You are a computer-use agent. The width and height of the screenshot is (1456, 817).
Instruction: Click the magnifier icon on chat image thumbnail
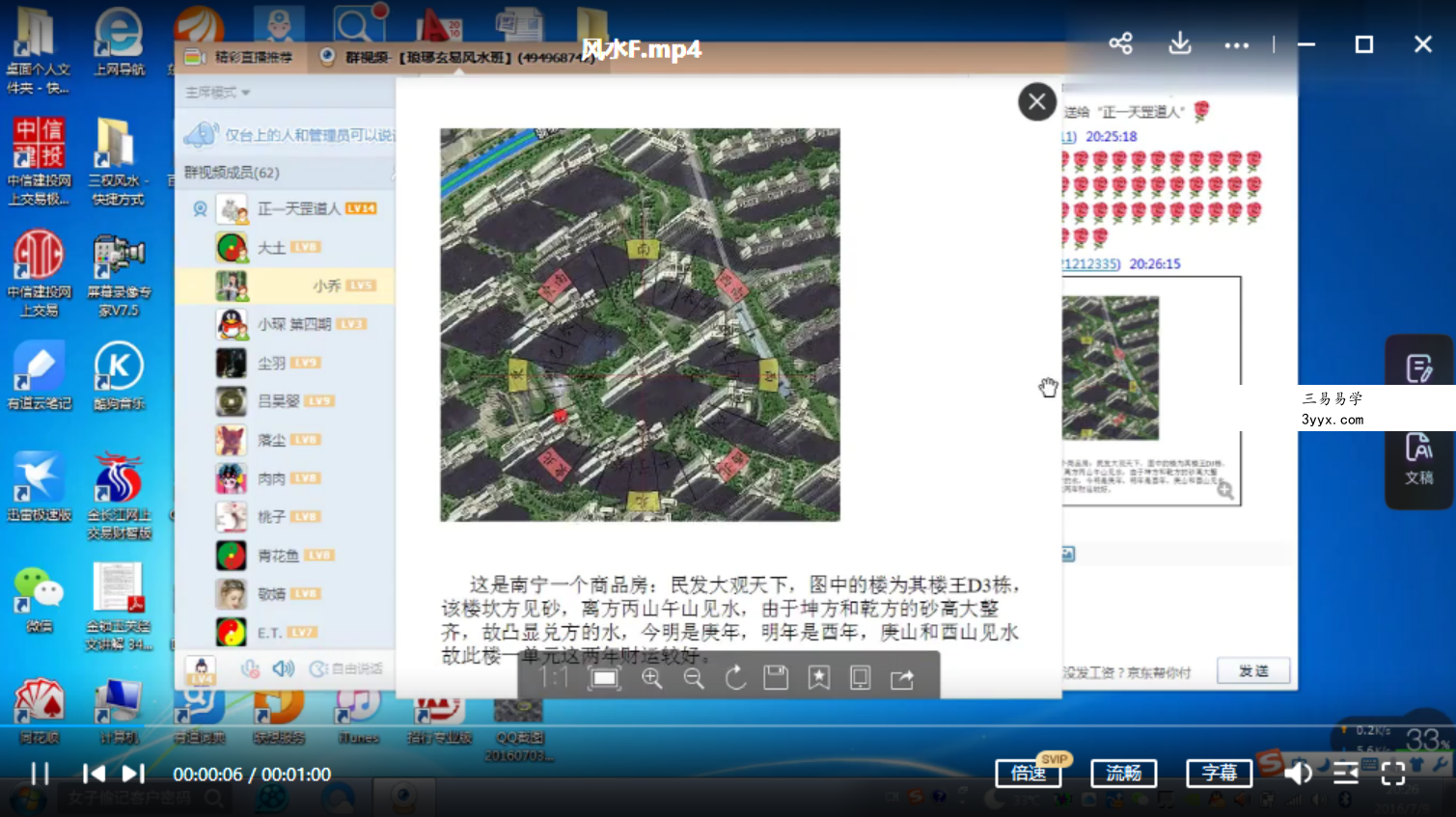point(1224,490)
